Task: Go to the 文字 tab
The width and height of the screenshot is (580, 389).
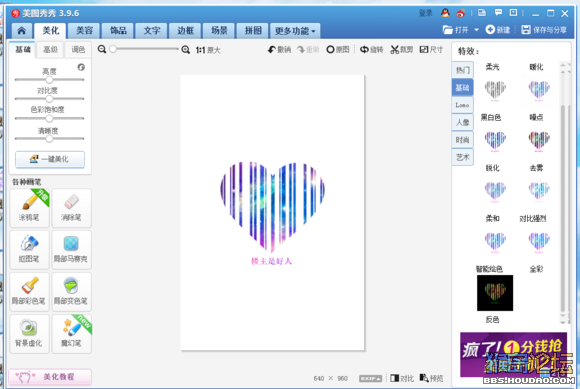Action: 152,31
